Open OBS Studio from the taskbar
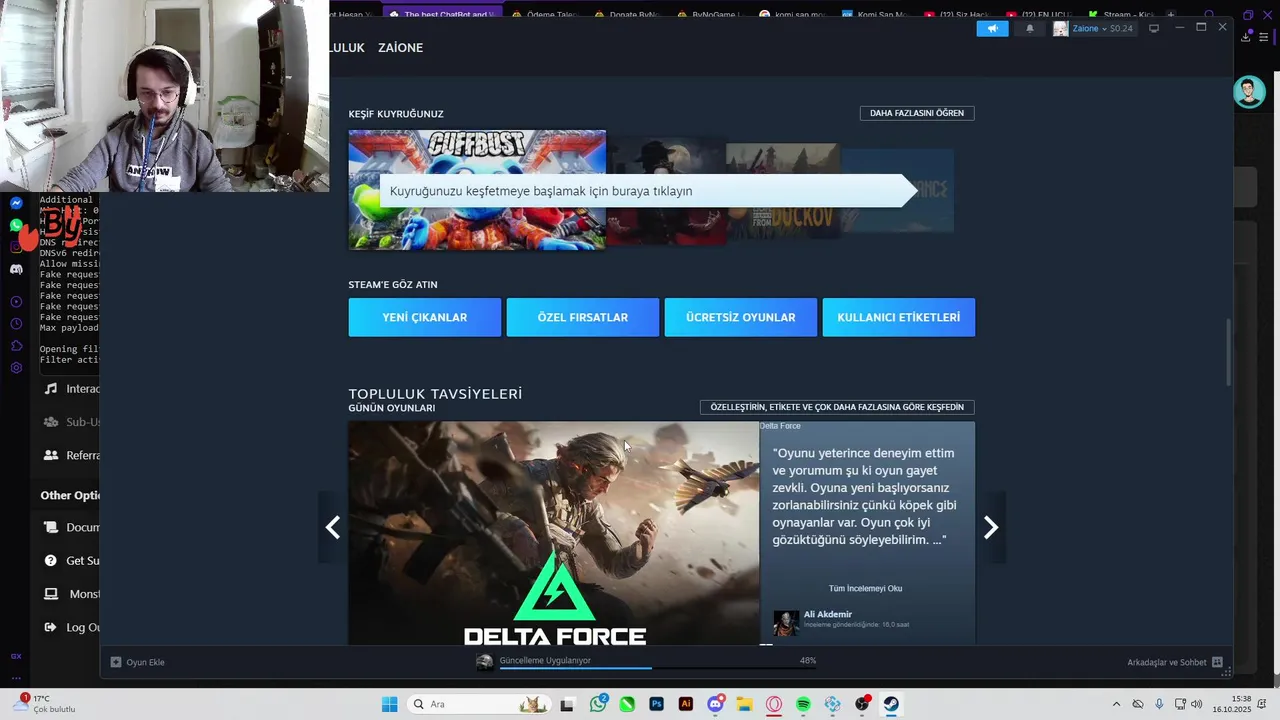 coord(862,704)
